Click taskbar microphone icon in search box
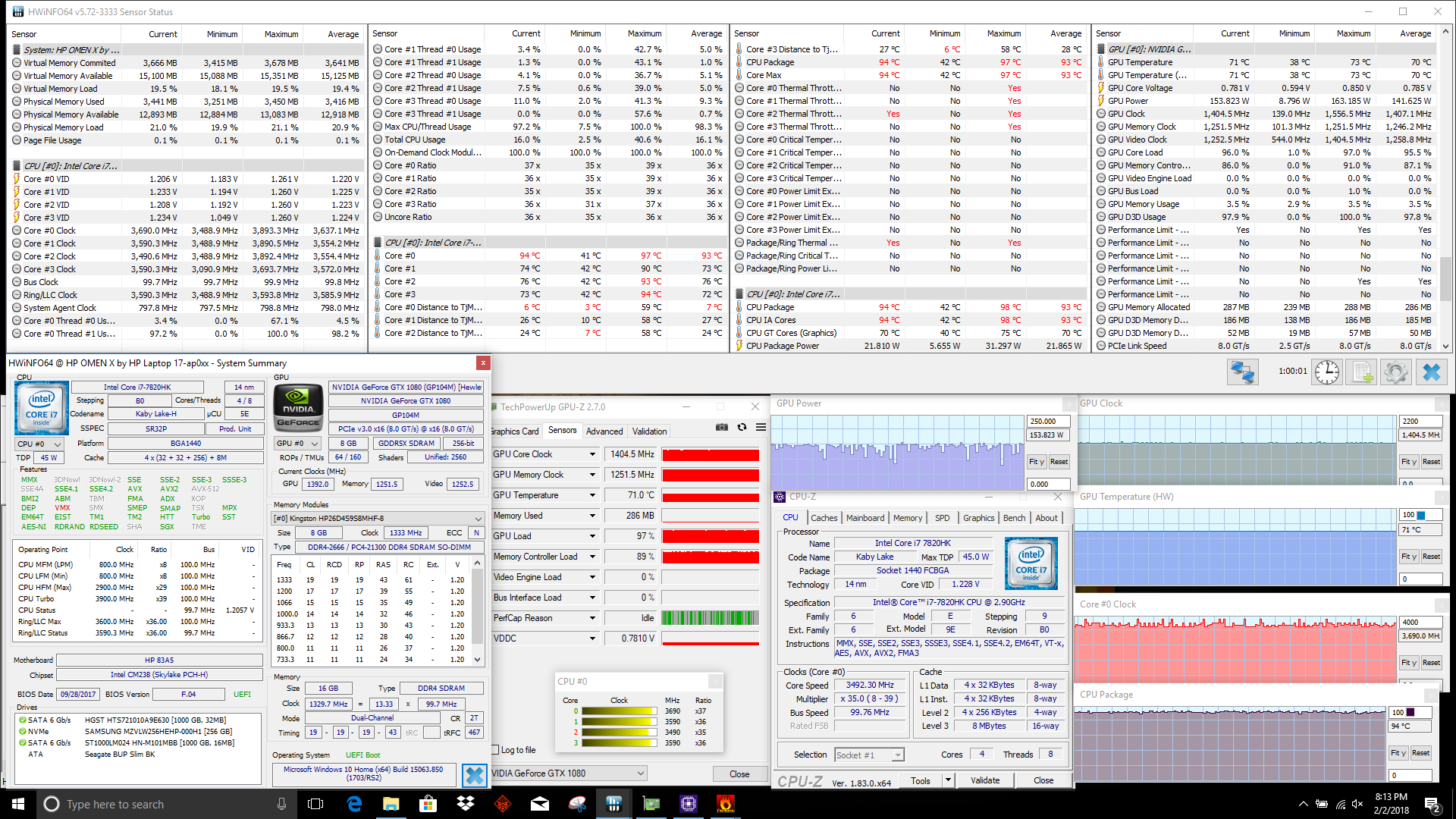 (x=281, y=804)
